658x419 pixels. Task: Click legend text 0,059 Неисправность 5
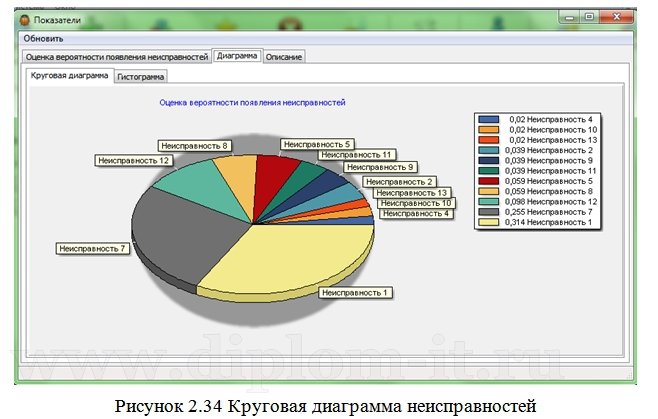tap(548, 181)
